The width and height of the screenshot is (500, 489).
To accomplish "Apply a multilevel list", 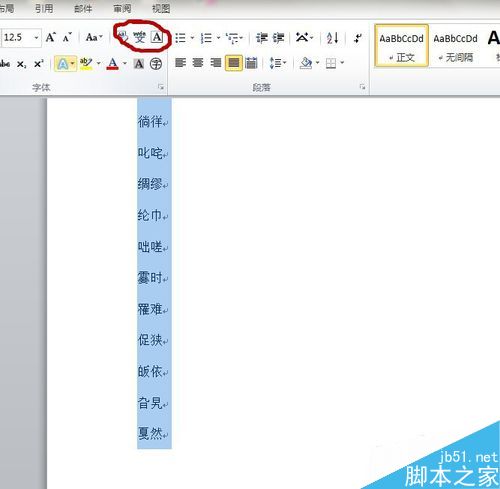I will click(x=232, y=38).
